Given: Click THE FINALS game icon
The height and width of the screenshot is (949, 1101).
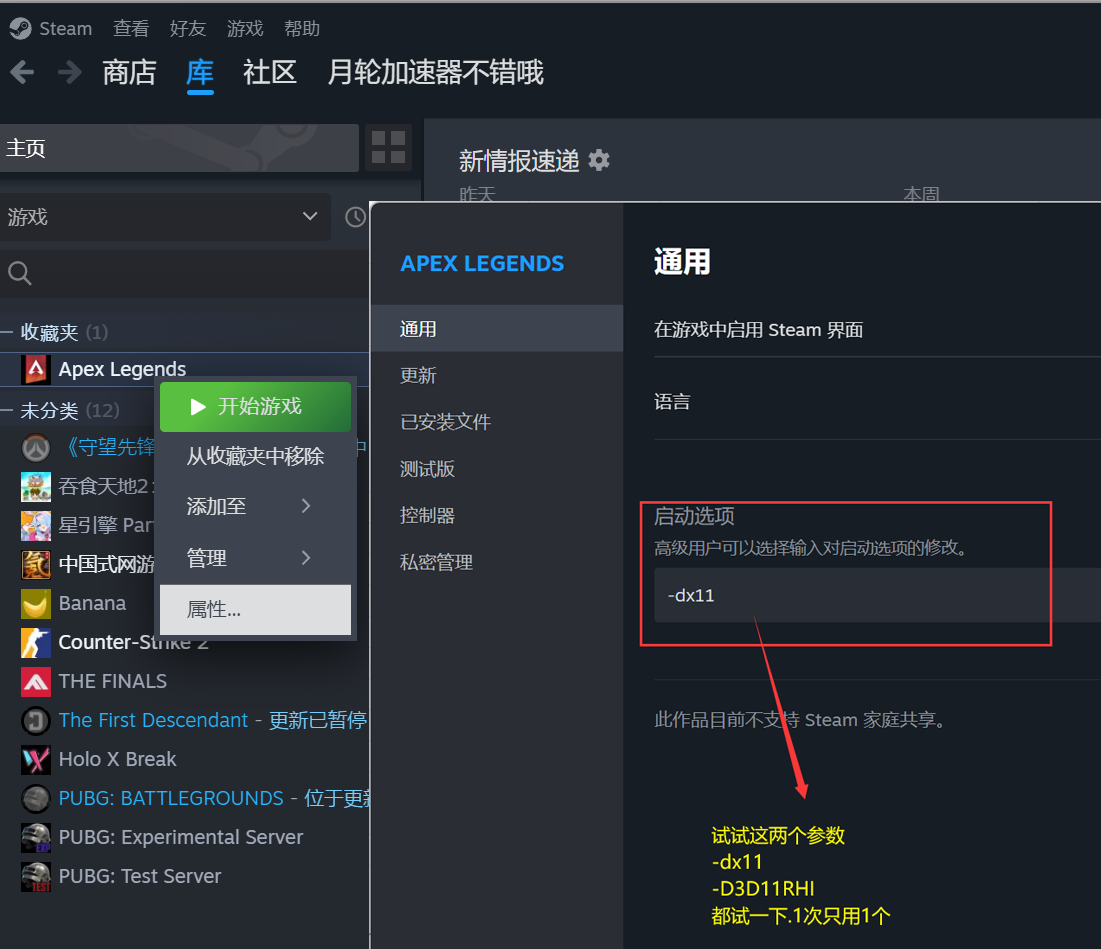Looking at the screenshot, I should (x=36, y=682).
